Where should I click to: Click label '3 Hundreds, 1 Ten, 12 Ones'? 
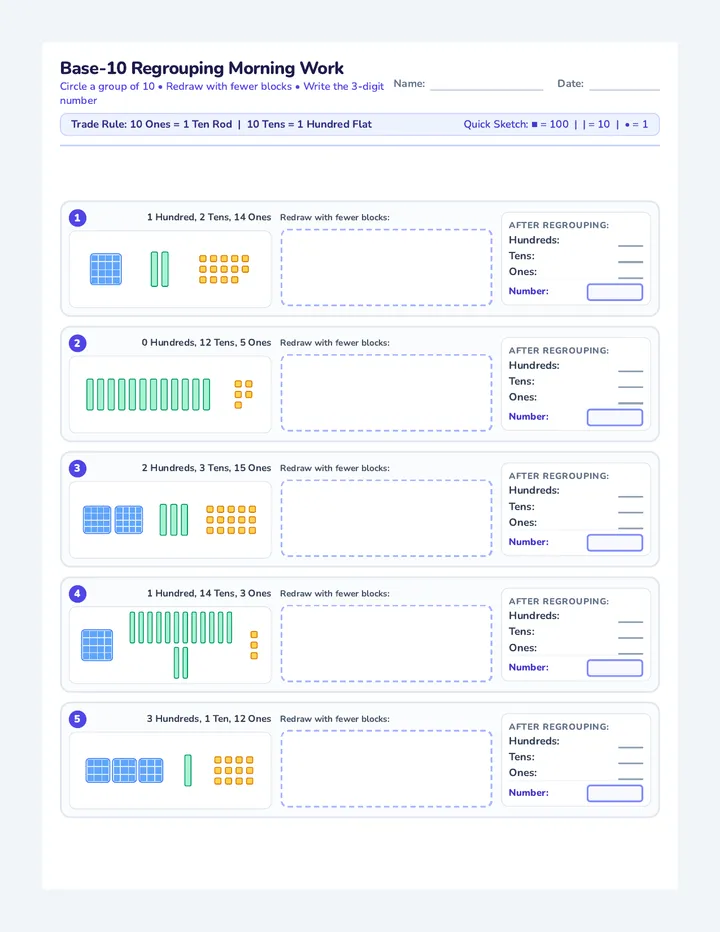point(209,719)
